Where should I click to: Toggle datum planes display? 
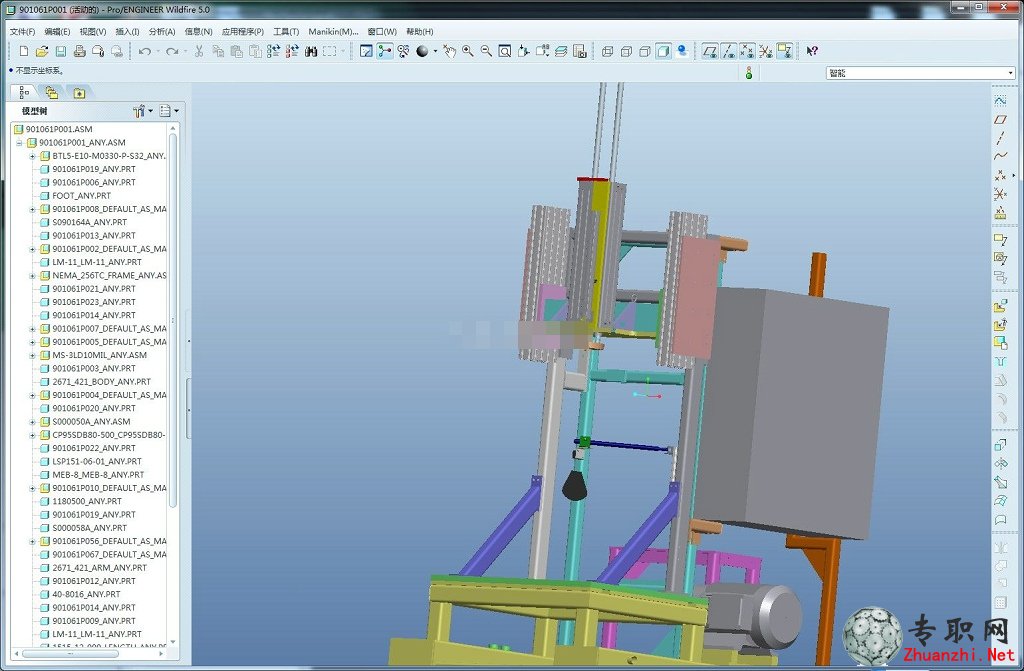point(710,51)
